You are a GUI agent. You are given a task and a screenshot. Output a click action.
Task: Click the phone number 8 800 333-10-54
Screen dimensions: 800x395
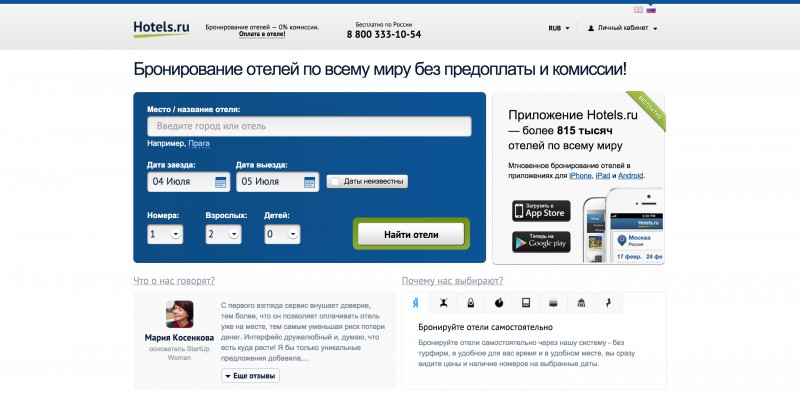click(384, 35)
